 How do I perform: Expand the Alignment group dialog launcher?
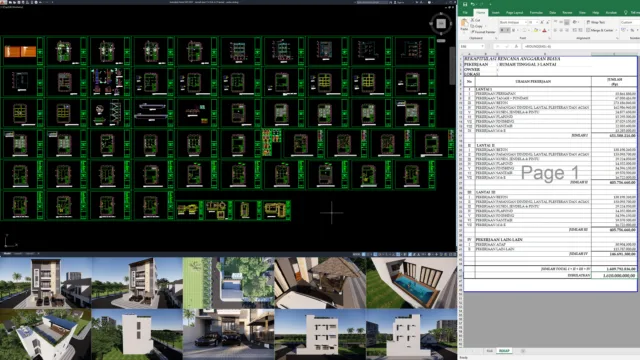pos(618,38)
